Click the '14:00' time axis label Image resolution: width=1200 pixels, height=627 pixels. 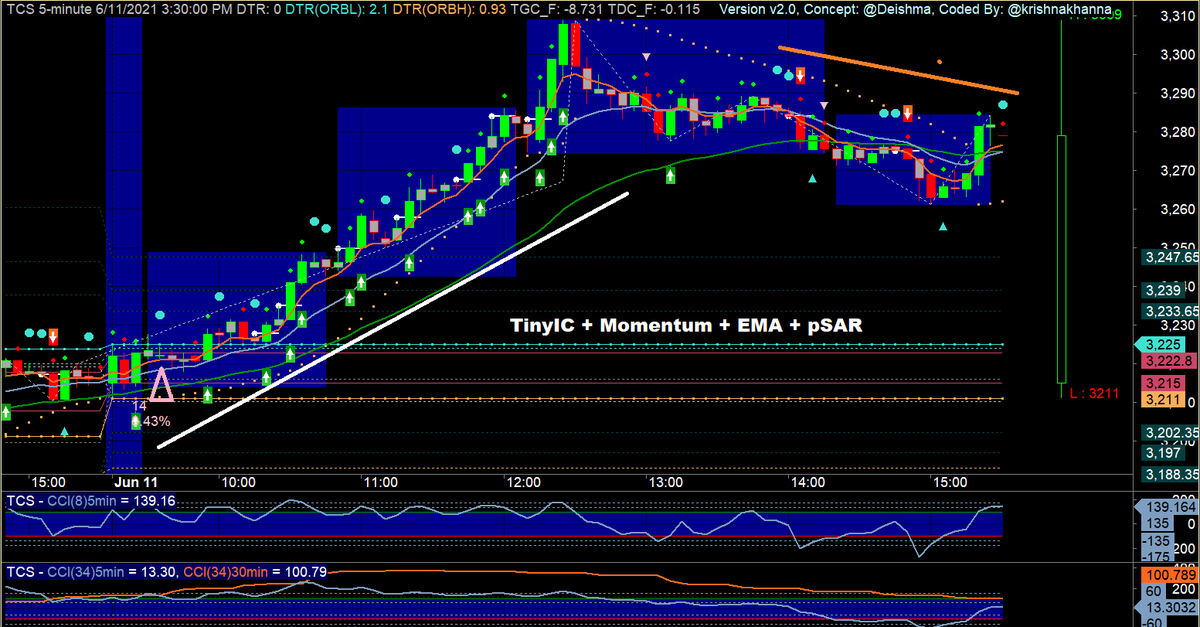coord(807,481)
